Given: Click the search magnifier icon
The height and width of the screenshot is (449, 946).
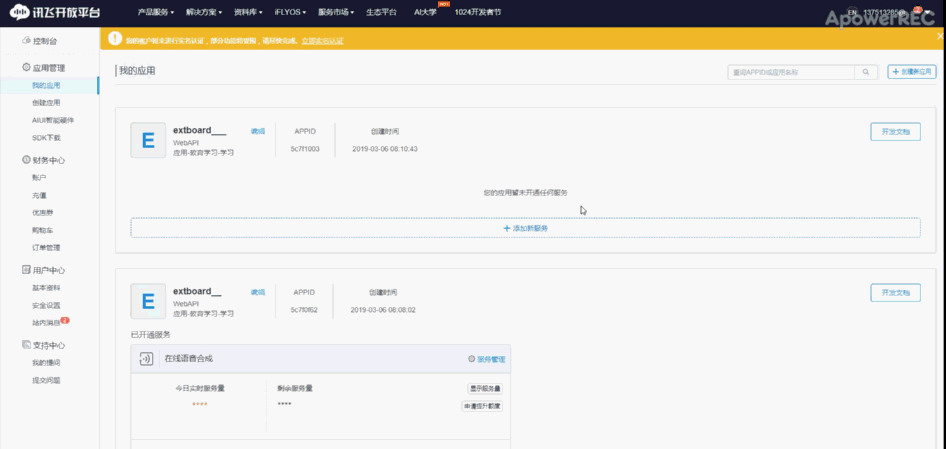Looking at the screenshot, I should [x=866, y=72].
